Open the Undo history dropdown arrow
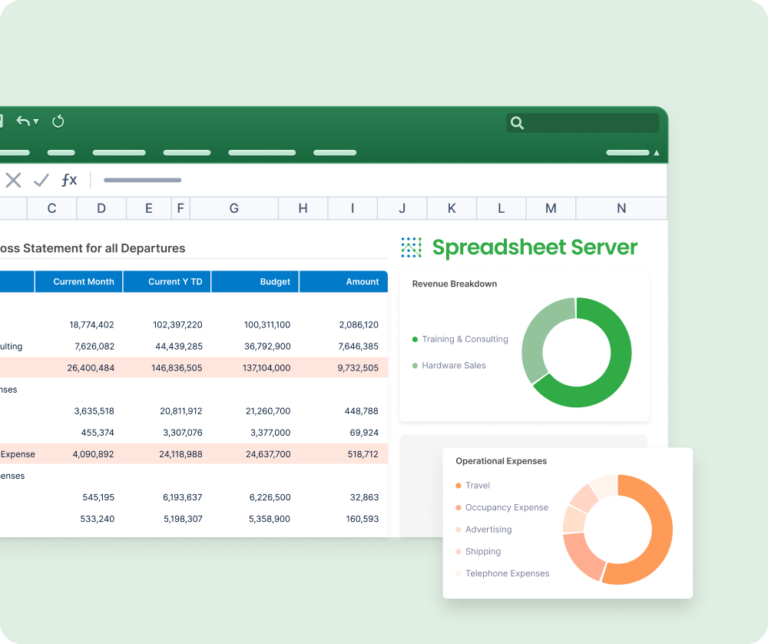Screen dimensions: 768x644 tap(36, 121)
